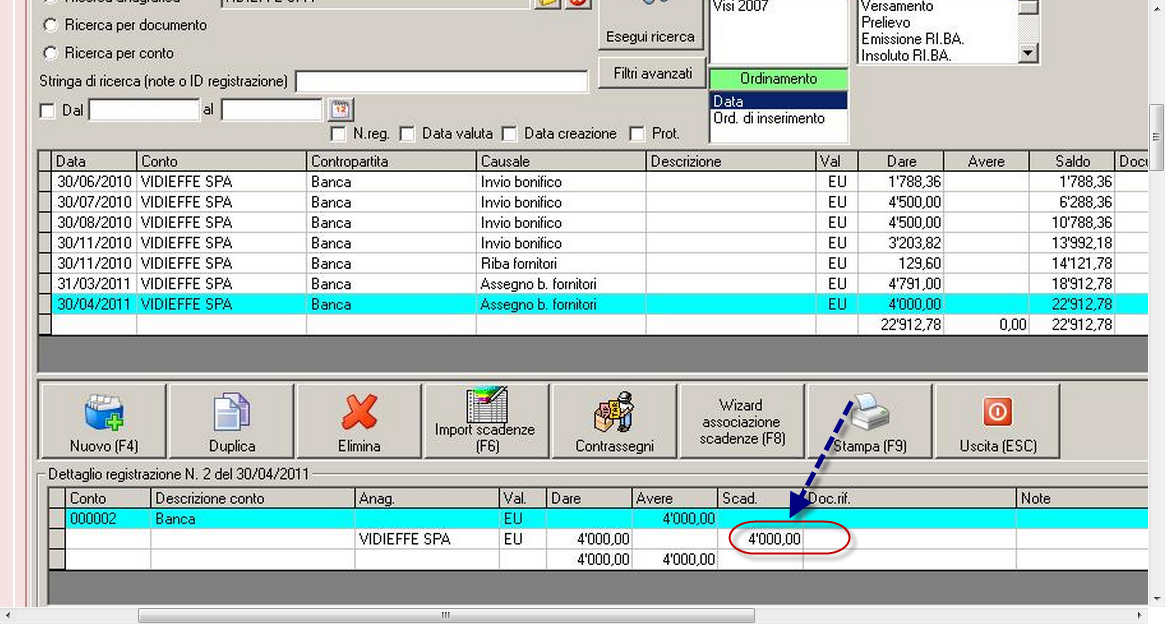Click Uscita (ESC) exit button
The image size is (1165, 624).
pyautogui.click(x=997, y=420)
